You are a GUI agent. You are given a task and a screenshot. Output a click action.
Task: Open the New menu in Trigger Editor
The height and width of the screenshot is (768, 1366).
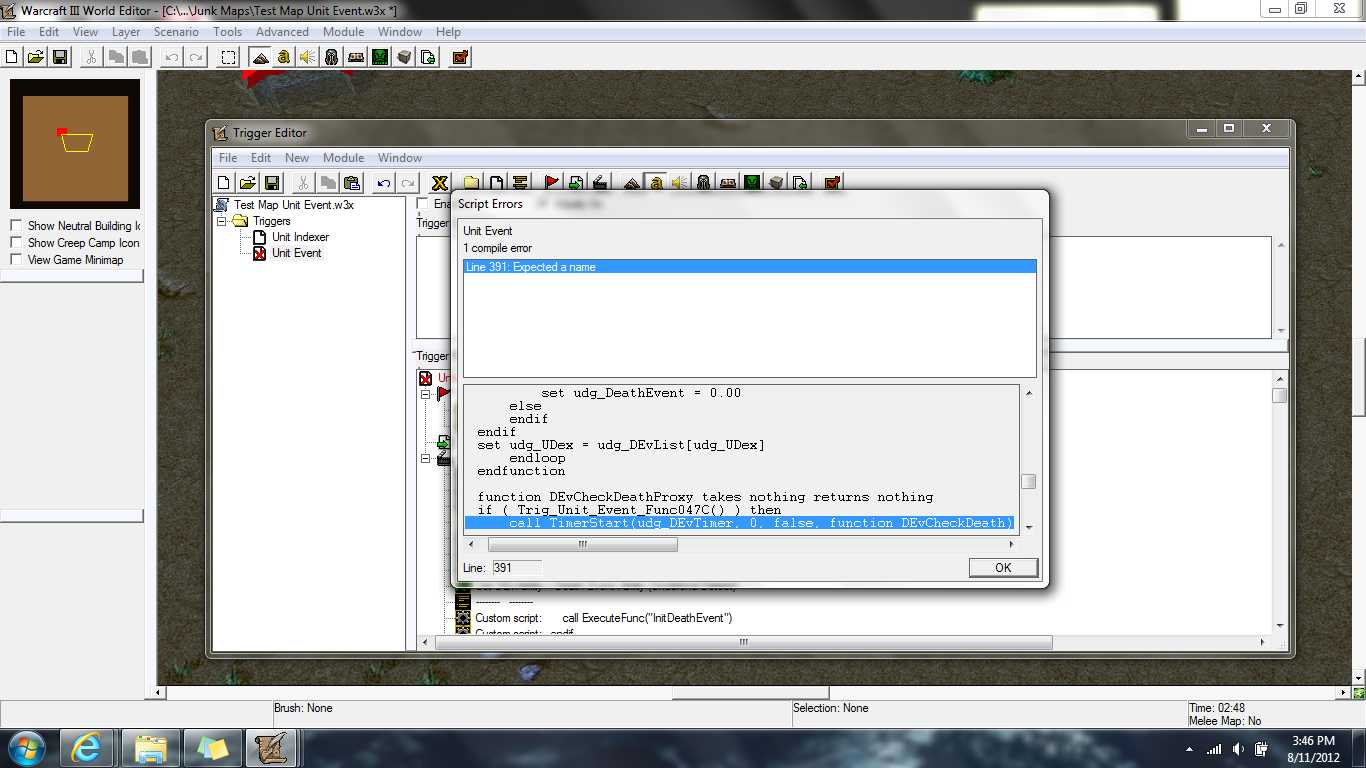click(x=297, y=158)
